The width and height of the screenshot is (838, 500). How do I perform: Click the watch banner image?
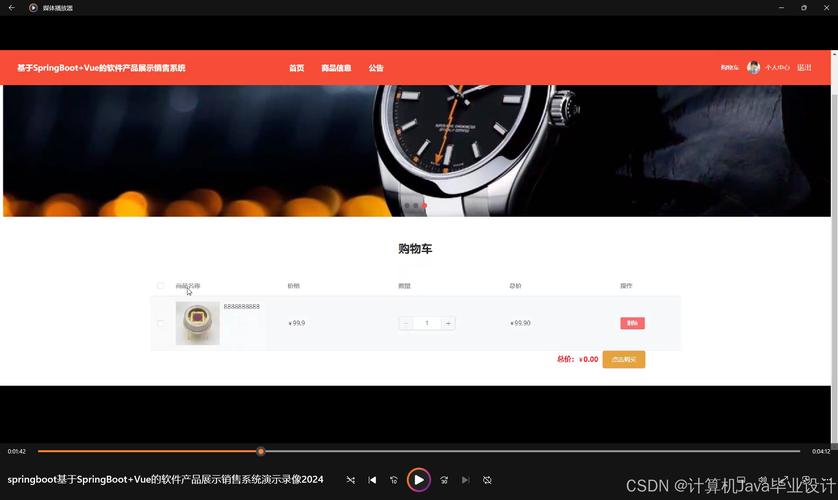pyautogui.click(x=417, y=151)
